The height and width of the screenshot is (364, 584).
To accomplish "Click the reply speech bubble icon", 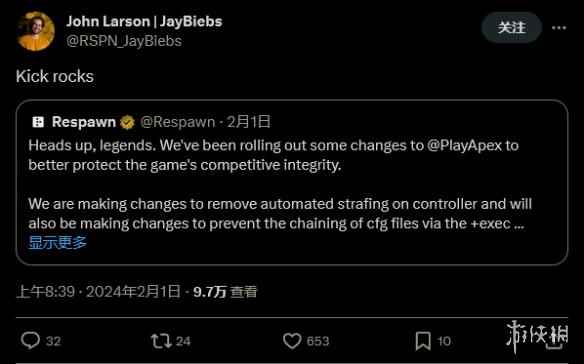I will 31,340.
